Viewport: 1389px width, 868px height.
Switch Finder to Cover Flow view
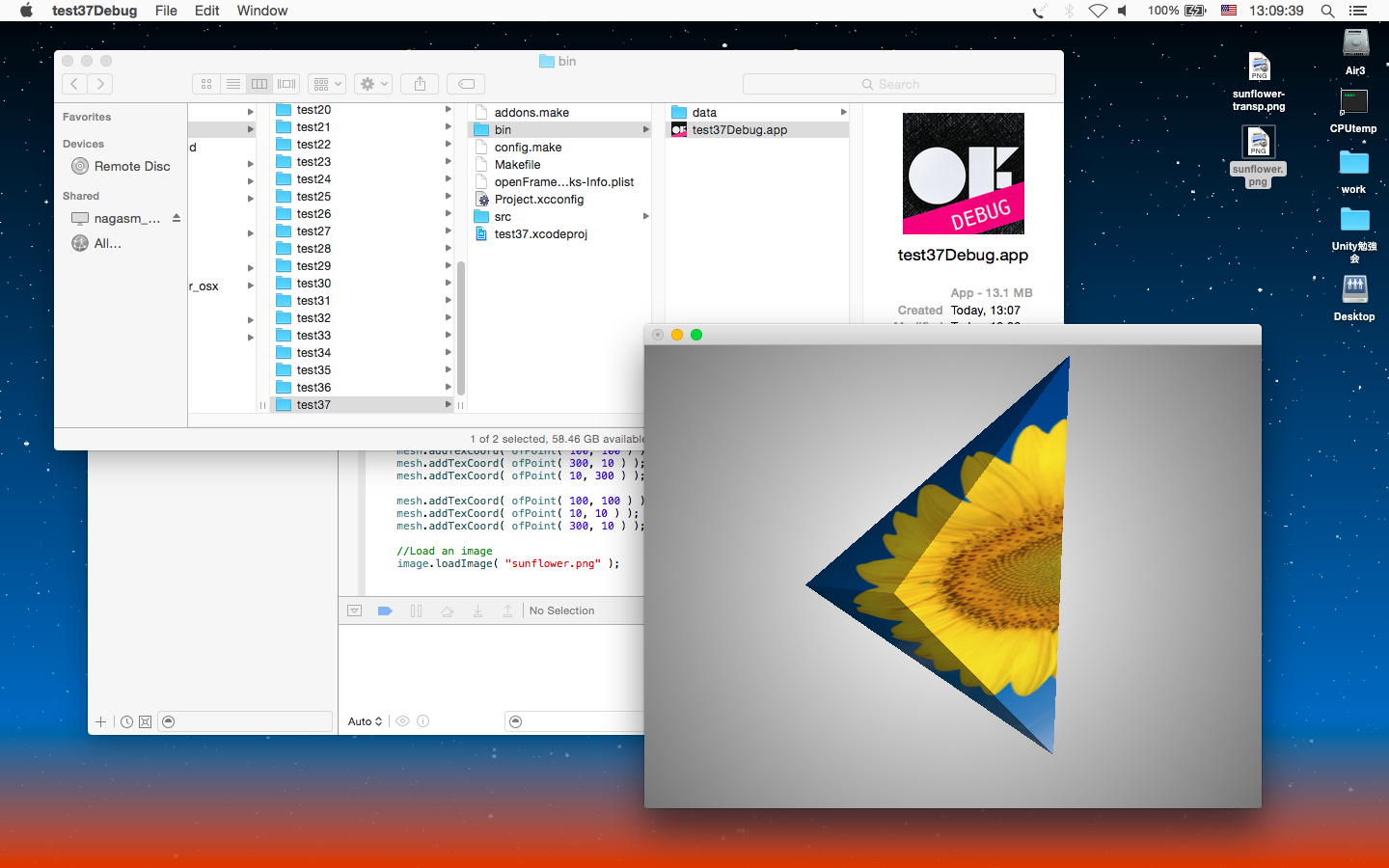(286, 84)
